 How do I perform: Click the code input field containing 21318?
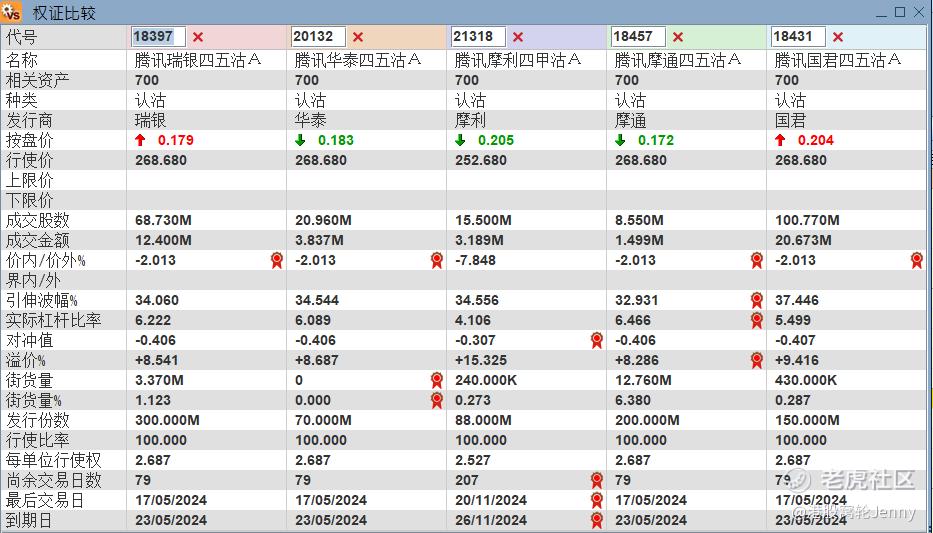tap(478, 36)
